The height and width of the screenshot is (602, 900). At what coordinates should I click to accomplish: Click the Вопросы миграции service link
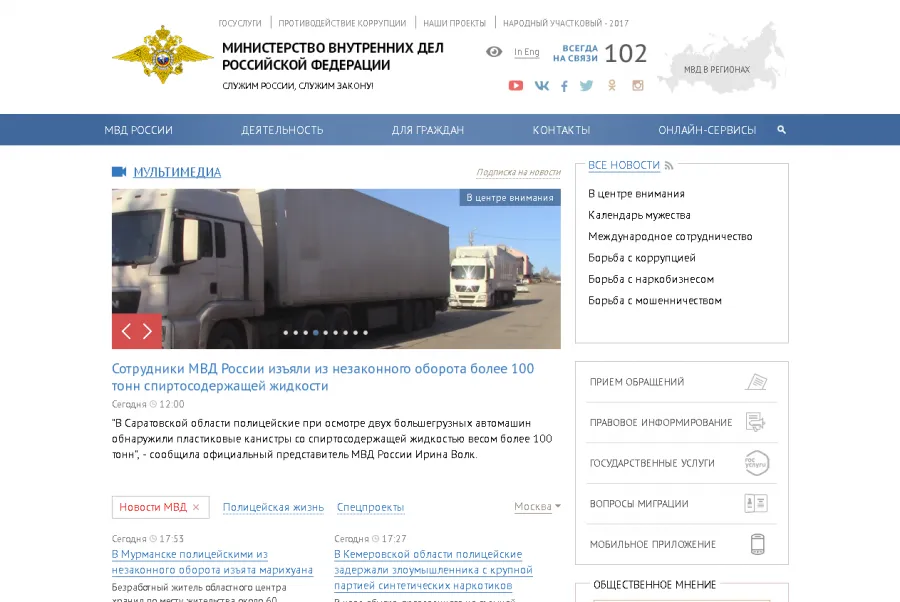(x=639, y=504)
